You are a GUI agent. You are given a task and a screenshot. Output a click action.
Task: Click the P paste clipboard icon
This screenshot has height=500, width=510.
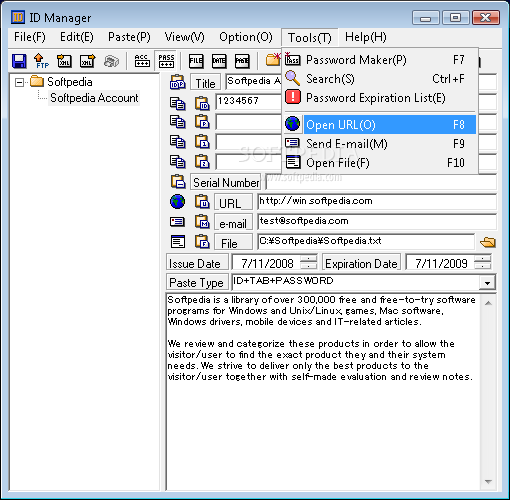click(x=202, y=122)
